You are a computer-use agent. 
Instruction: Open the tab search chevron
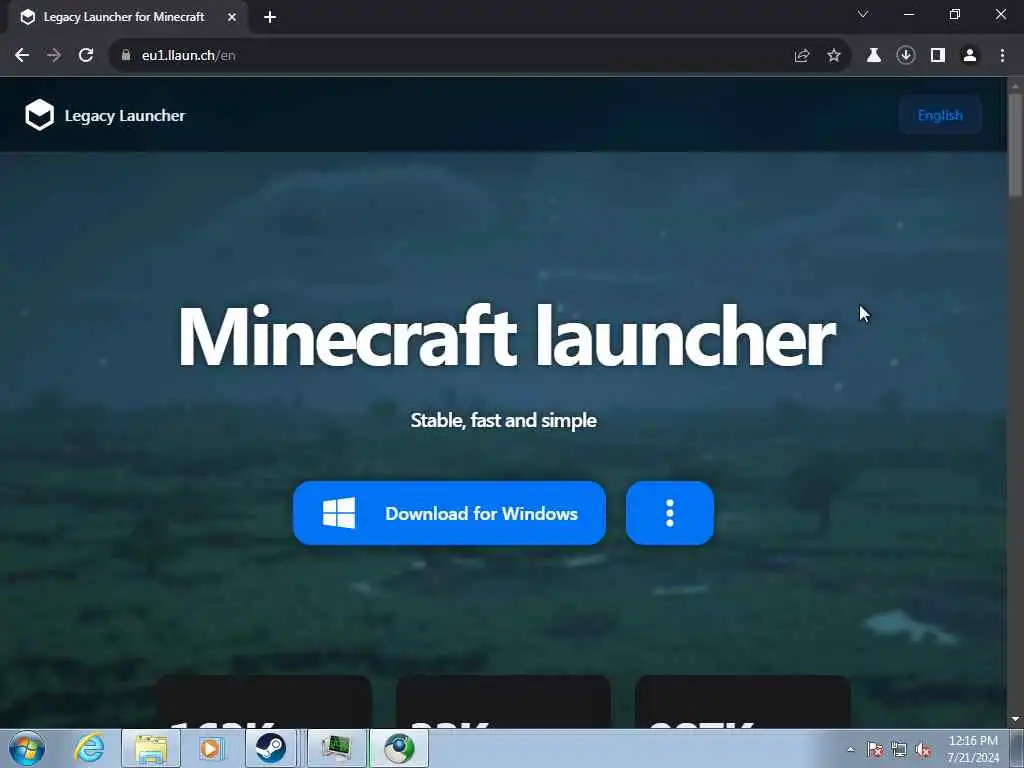click(863, 14)
